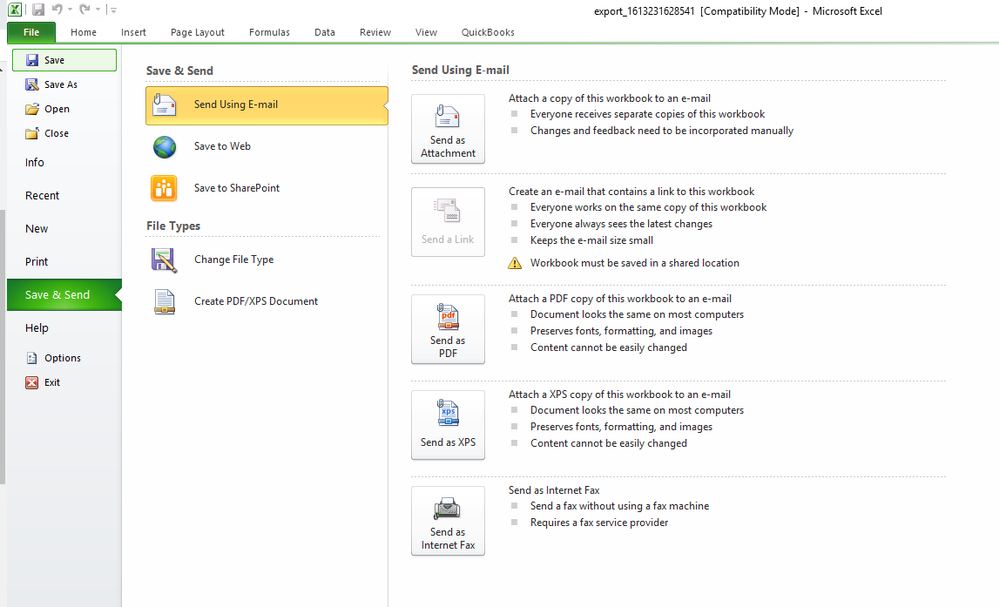
Task: Click the Save to Web label
Action: [222, 146]
